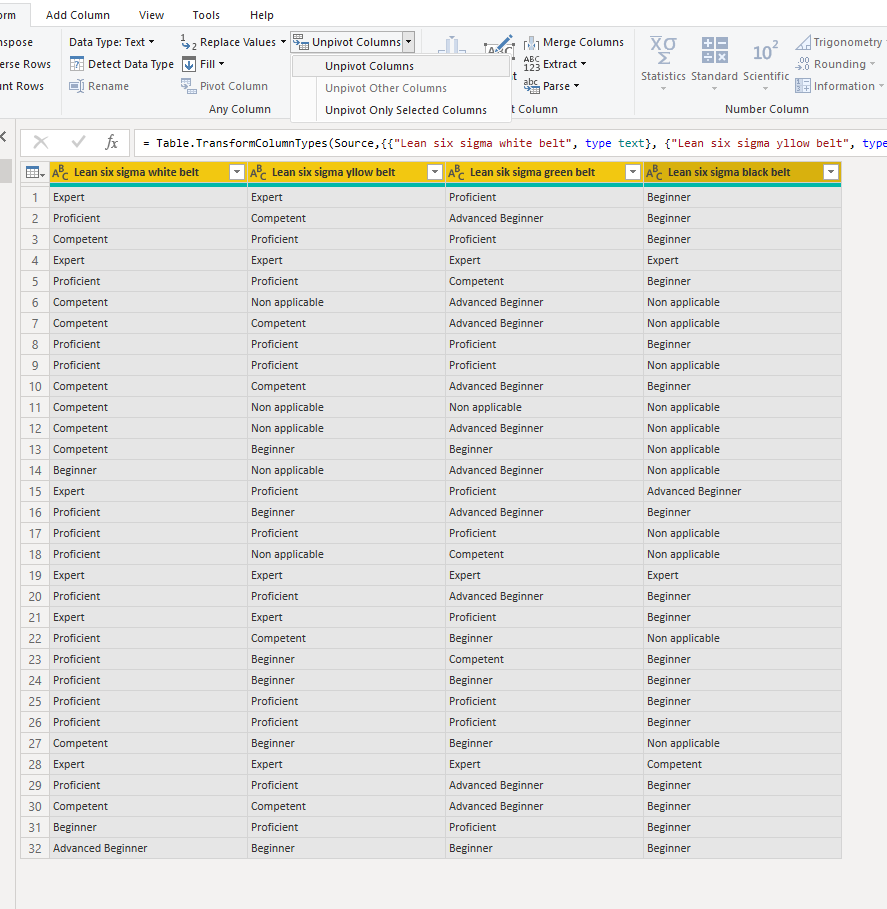Open the Help tab
The width and height of the screenshot is (887, 909).
click(x=261, y=15)
